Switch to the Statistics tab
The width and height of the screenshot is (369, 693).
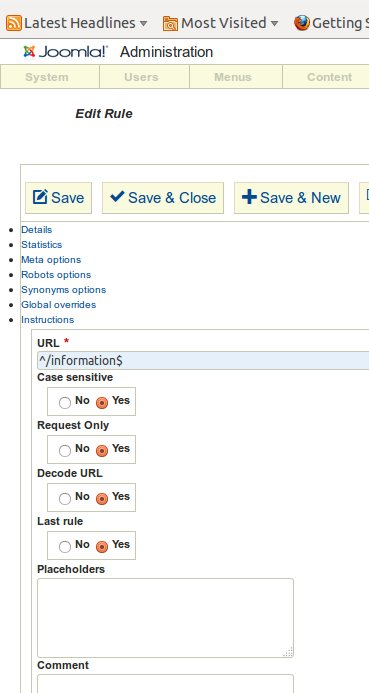[42, 244]
